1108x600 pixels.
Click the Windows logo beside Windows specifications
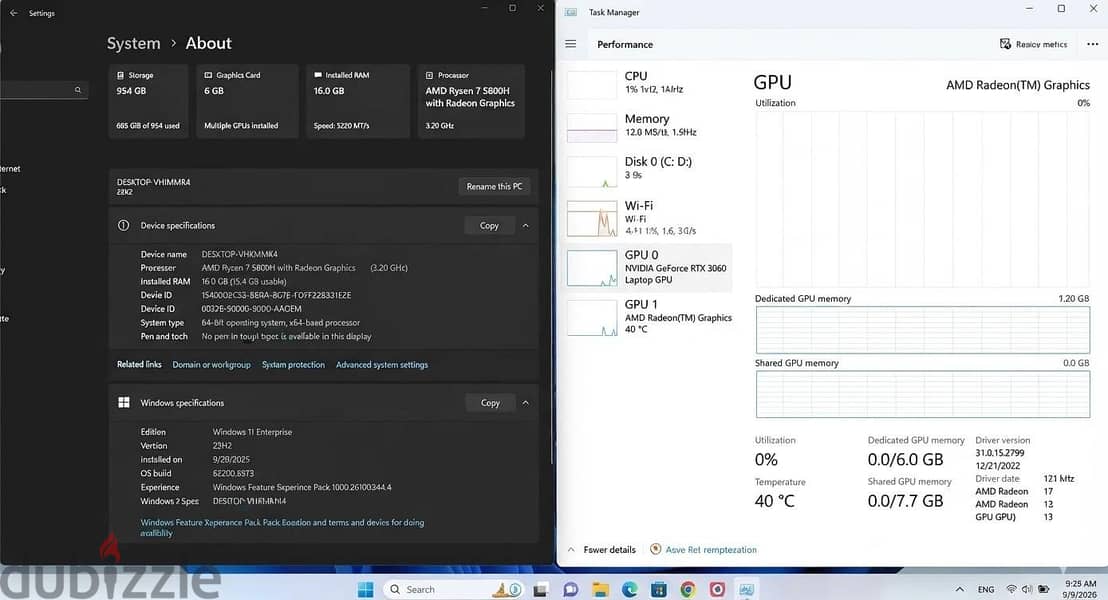pyautogui.click(x=124, y=402)
